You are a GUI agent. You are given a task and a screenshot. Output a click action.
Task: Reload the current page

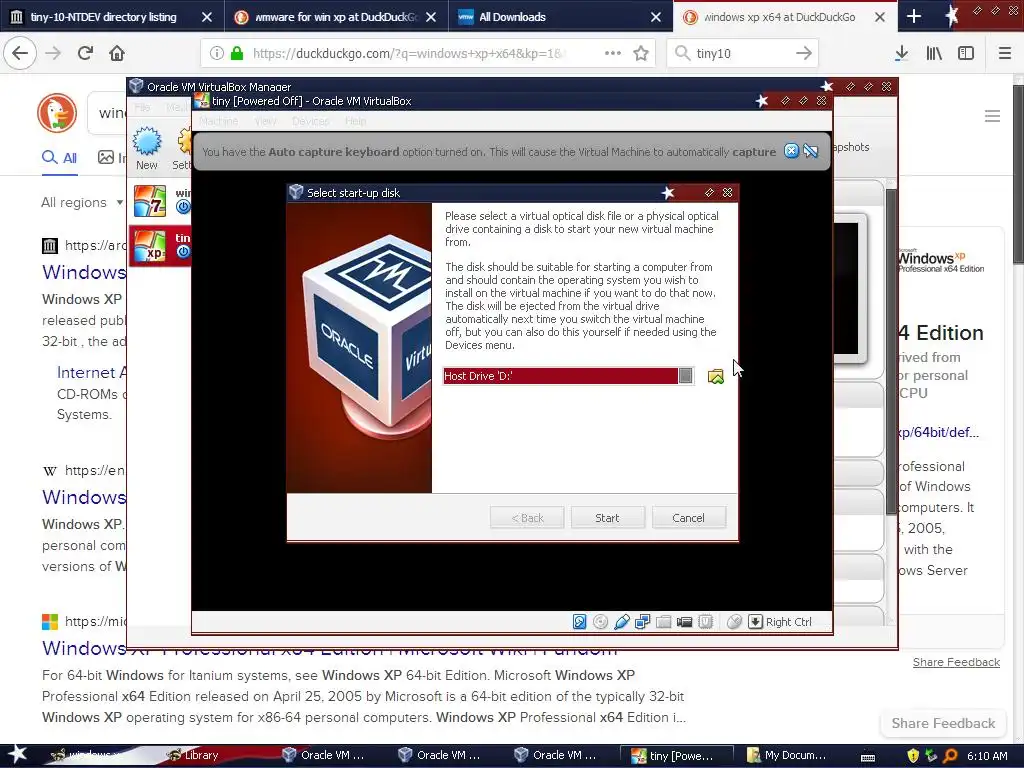[x=85, y=53]
